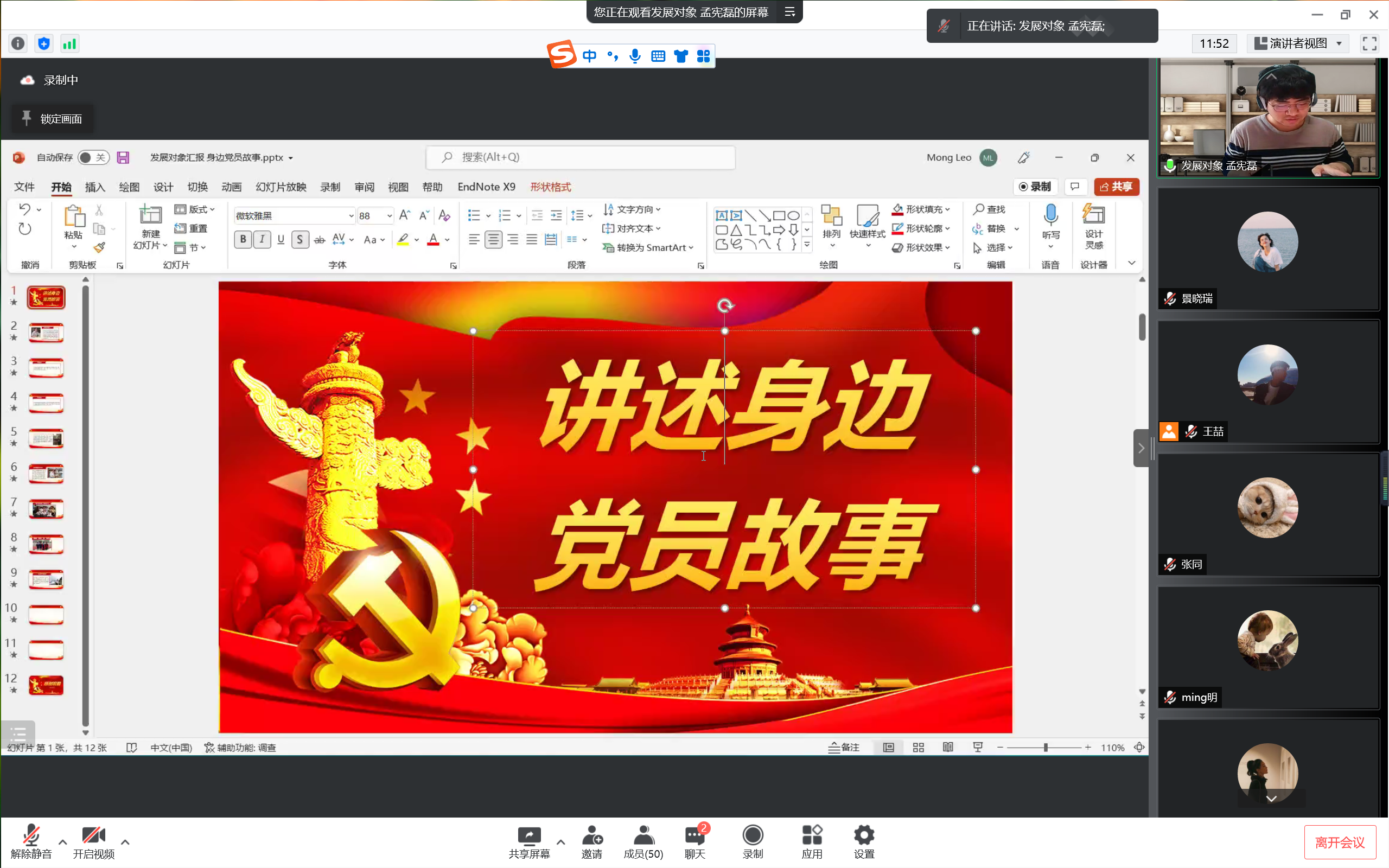Click the Dictate microphone icon

coord(1050,216)
